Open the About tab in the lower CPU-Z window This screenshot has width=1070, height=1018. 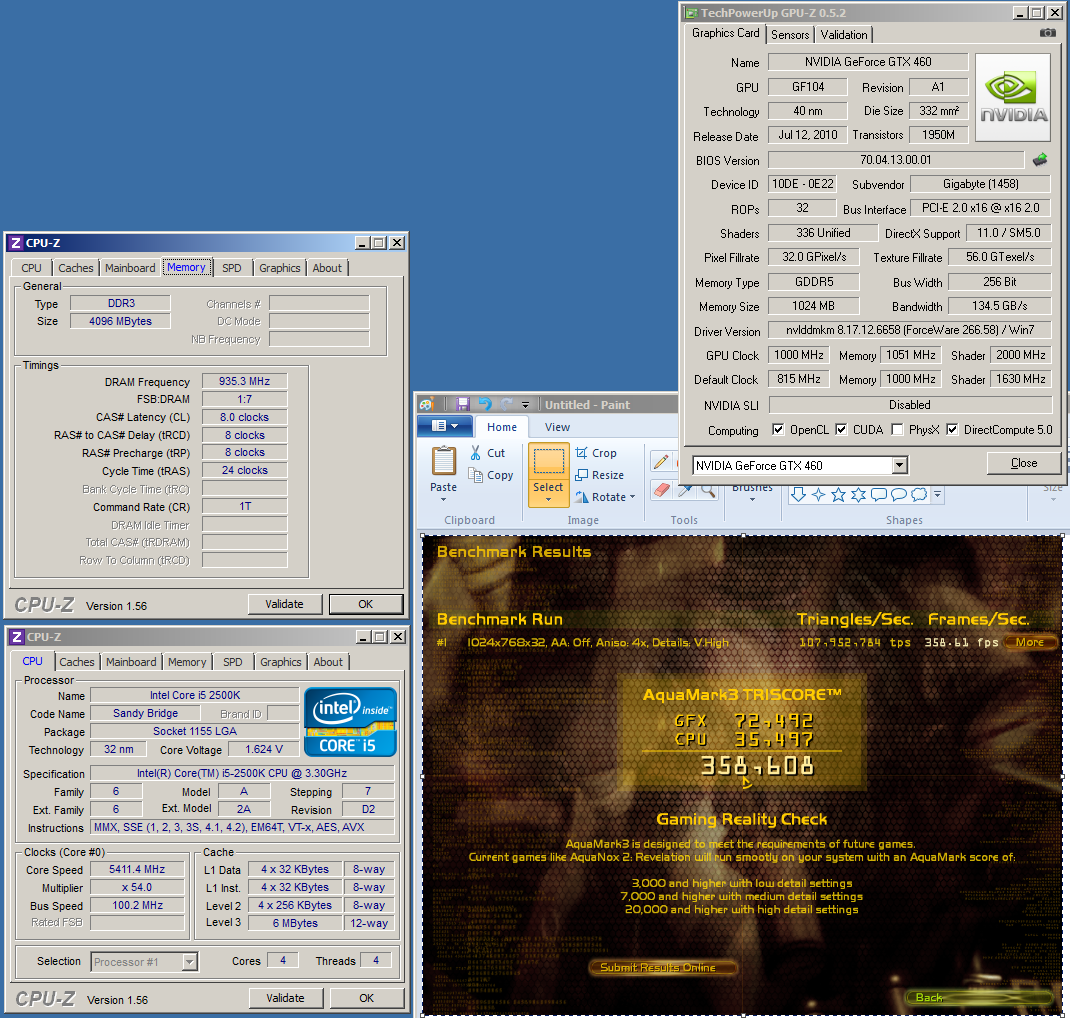tap(328, 662)
